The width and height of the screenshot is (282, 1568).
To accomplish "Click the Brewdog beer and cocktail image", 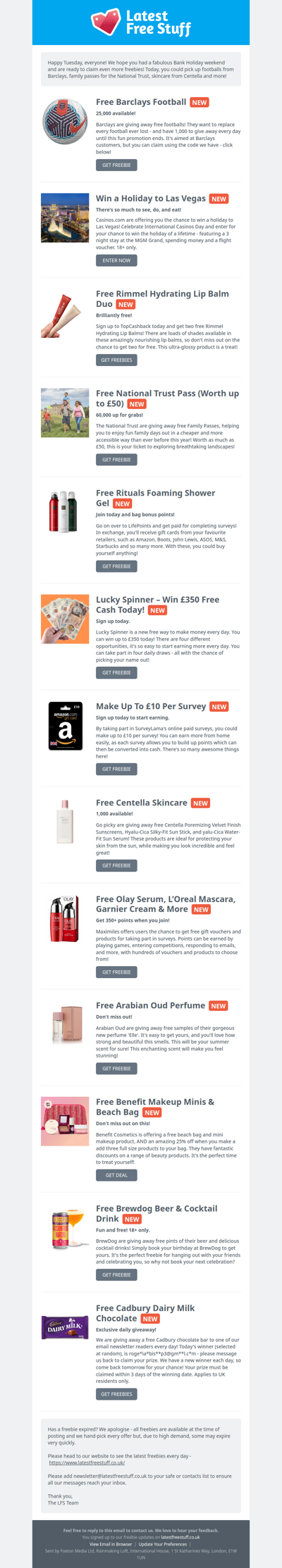I will click(x=65, y=1228).
